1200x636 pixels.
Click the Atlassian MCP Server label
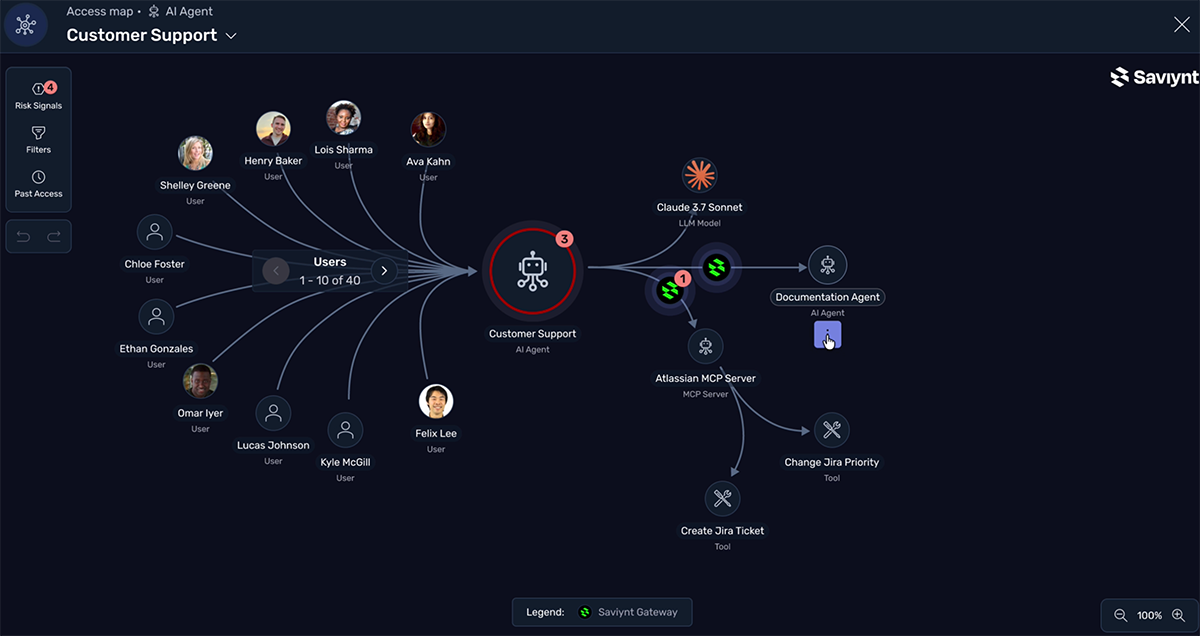point(705,379)
